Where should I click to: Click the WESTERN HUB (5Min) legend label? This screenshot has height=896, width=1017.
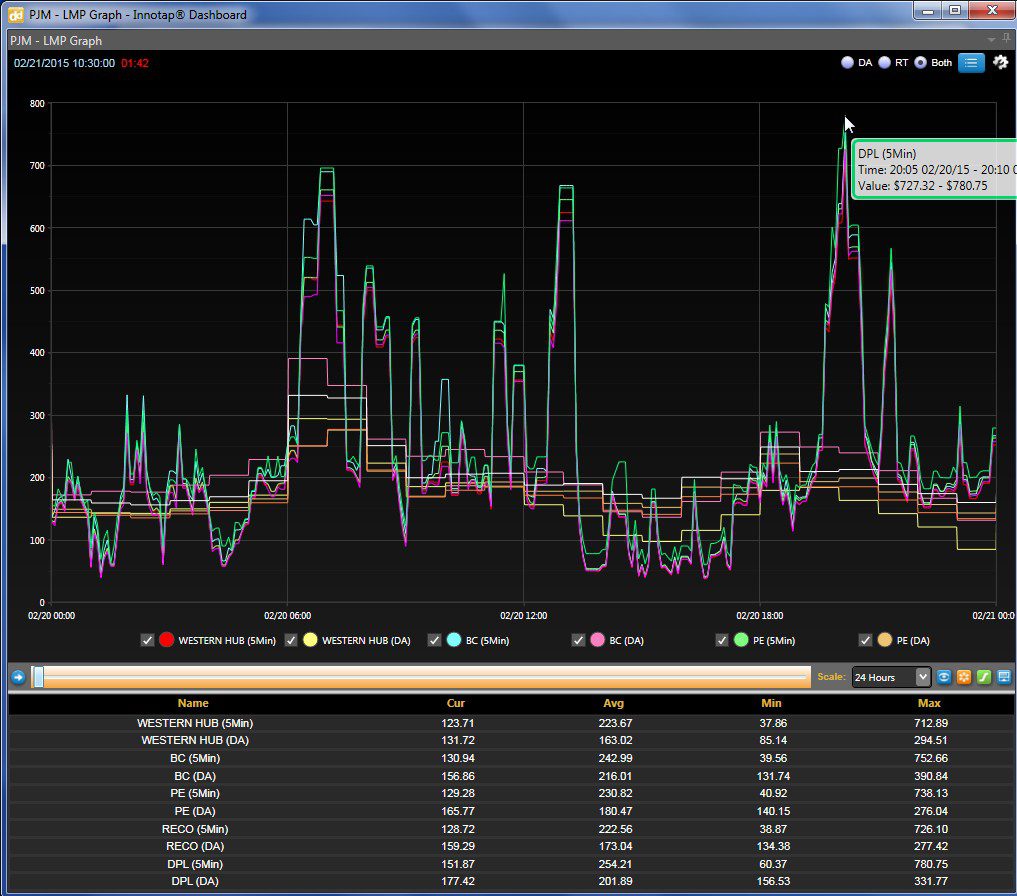227,641
